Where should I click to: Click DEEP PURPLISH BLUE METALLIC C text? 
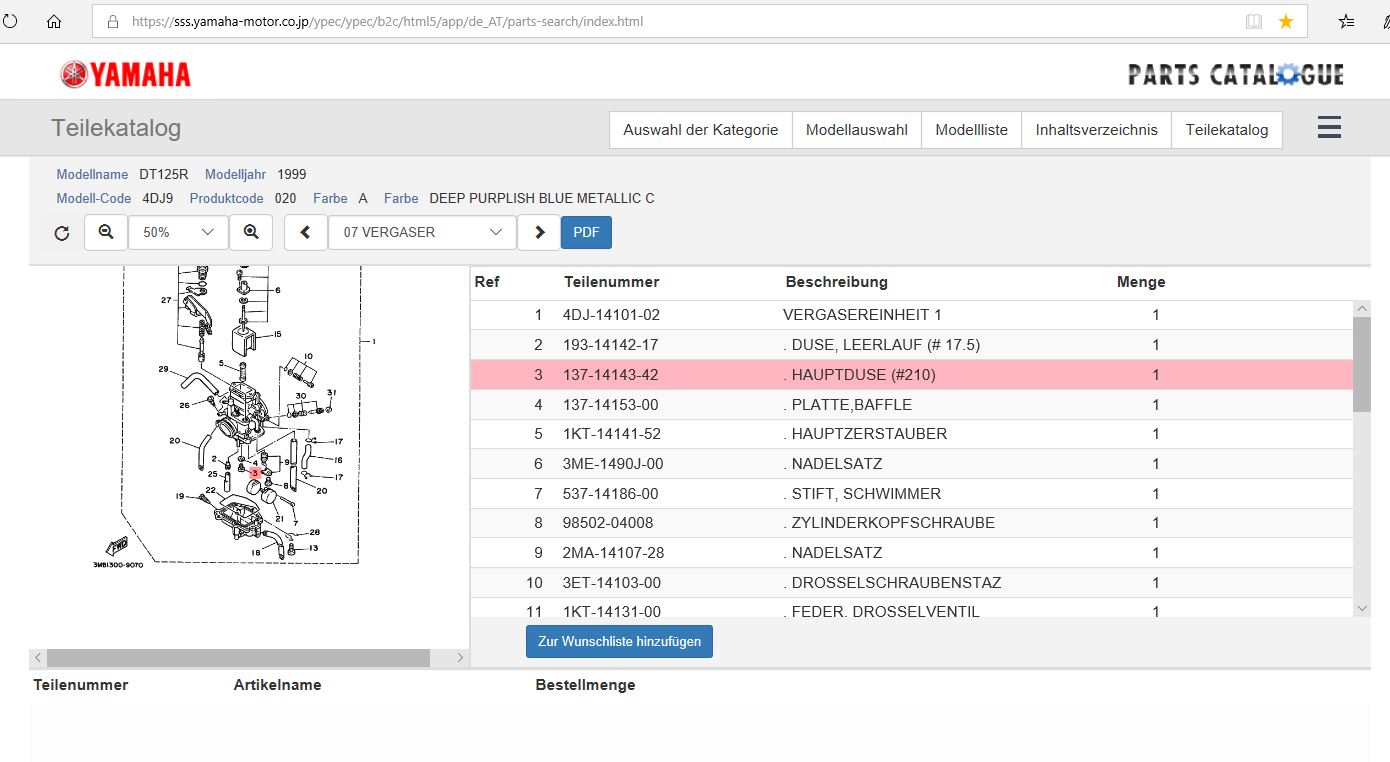pyautogui.click(x=542, y=198)
